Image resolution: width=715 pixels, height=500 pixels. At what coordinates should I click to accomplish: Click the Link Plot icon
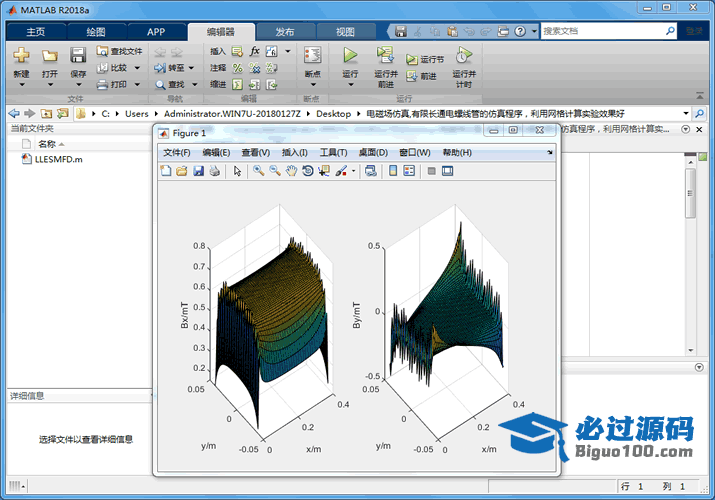[x=371, y=171]
